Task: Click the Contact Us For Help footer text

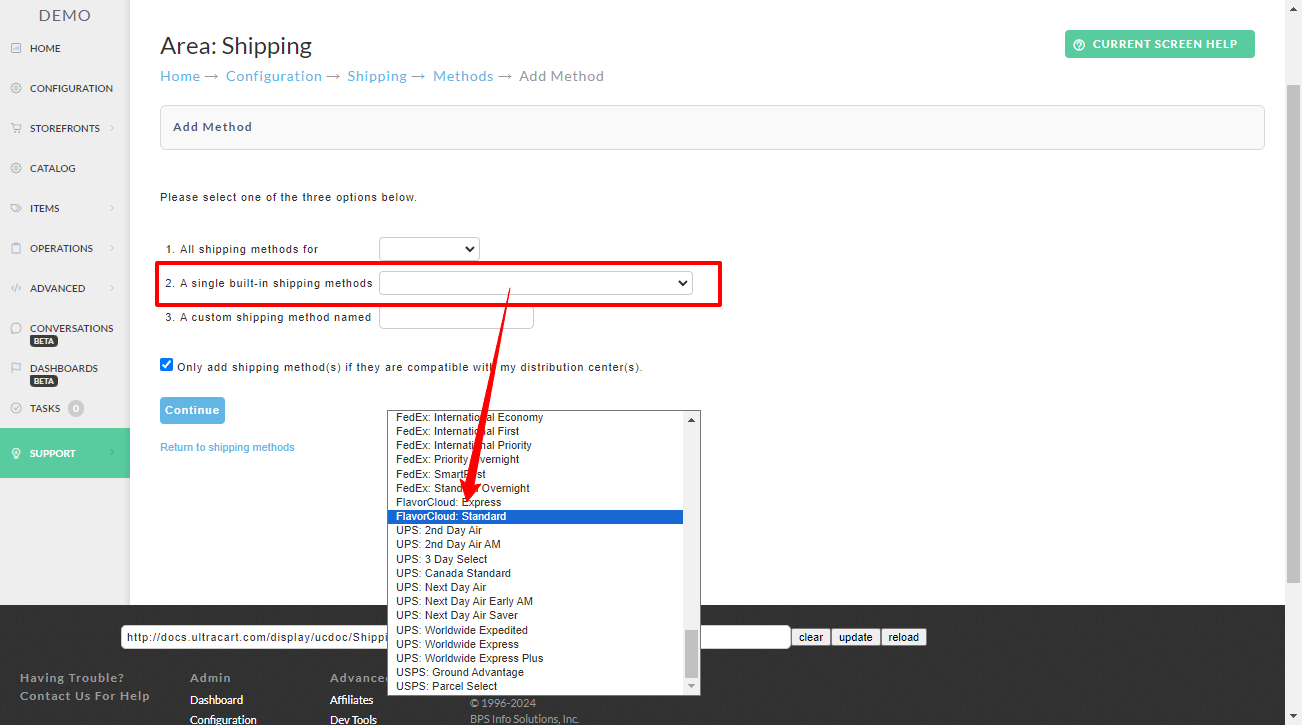Action: tap(85, 696)
